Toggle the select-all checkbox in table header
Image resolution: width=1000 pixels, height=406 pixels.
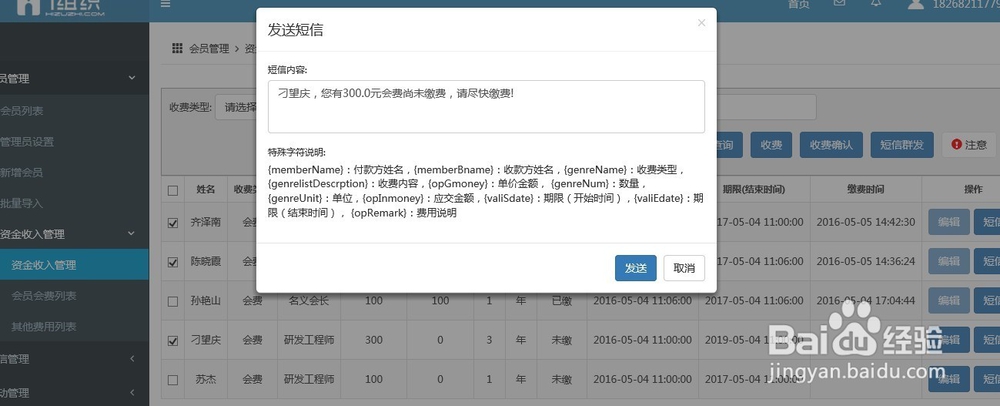tap(173, 190)
